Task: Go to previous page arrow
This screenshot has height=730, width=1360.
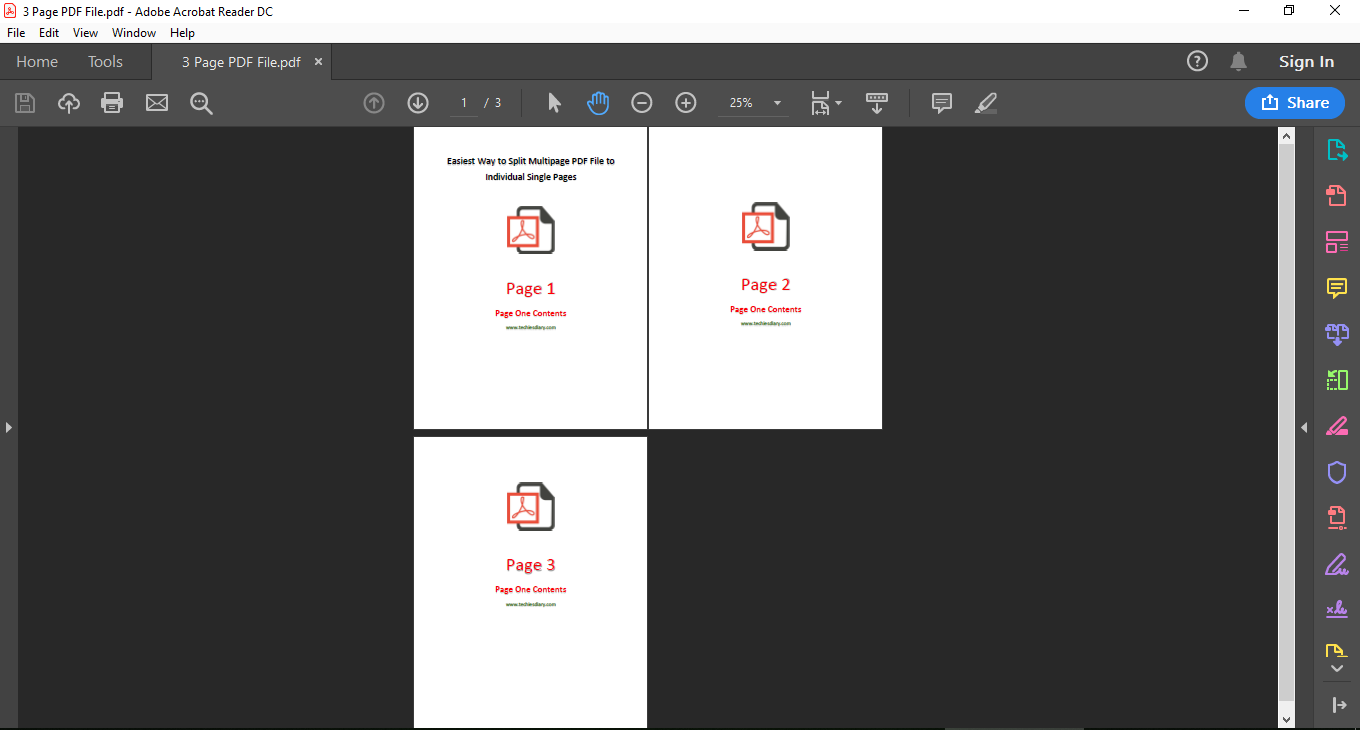Action: coord(374,103)
